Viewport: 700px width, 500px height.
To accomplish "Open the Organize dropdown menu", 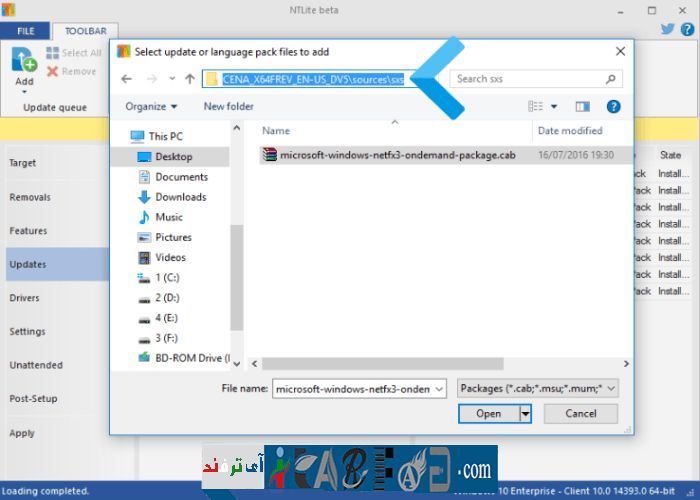I will tap(151, 106).
